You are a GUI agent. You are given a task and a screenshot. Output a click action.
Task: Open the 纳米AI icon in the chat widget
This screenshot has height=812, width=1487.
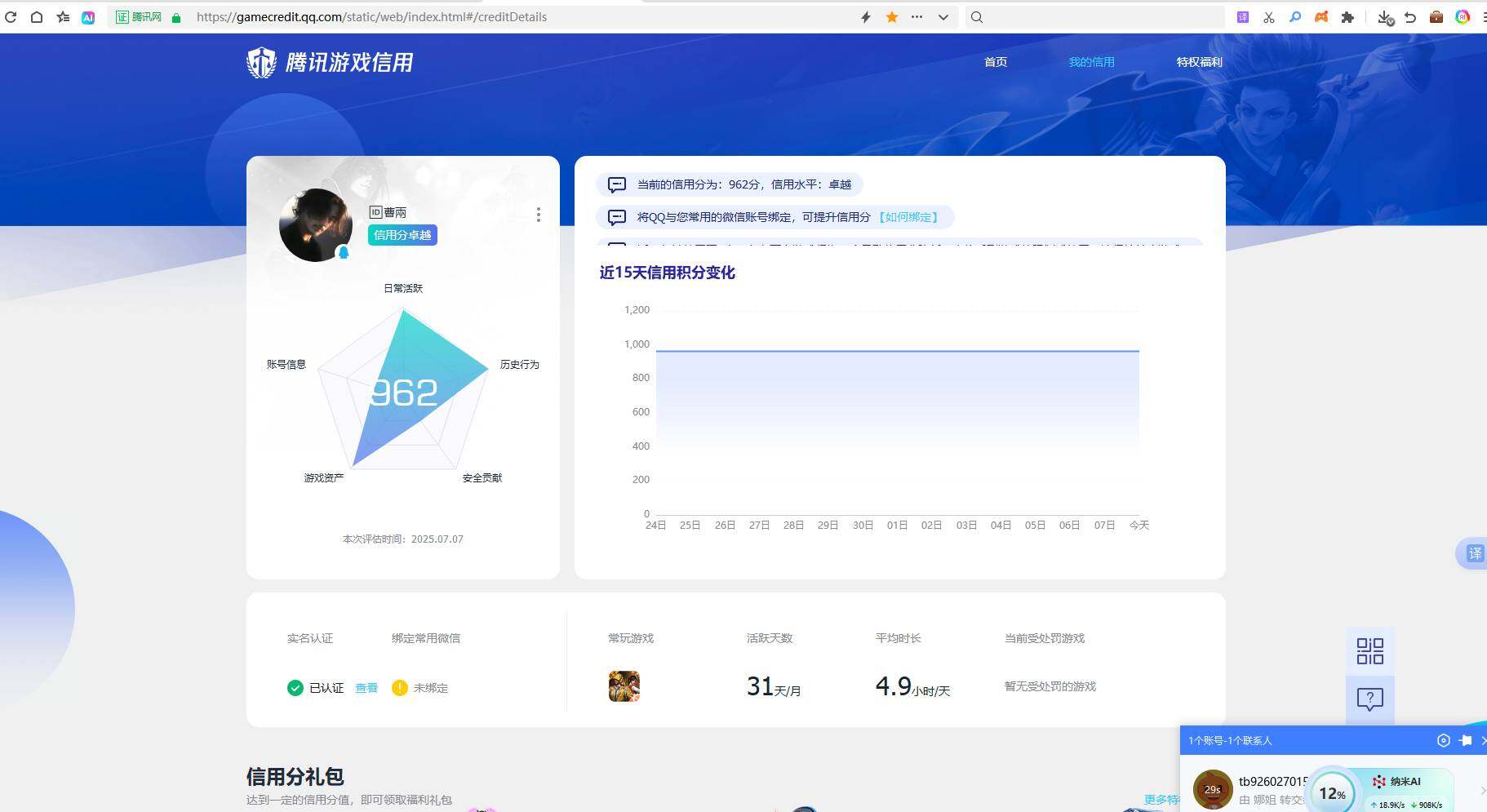1379,781
